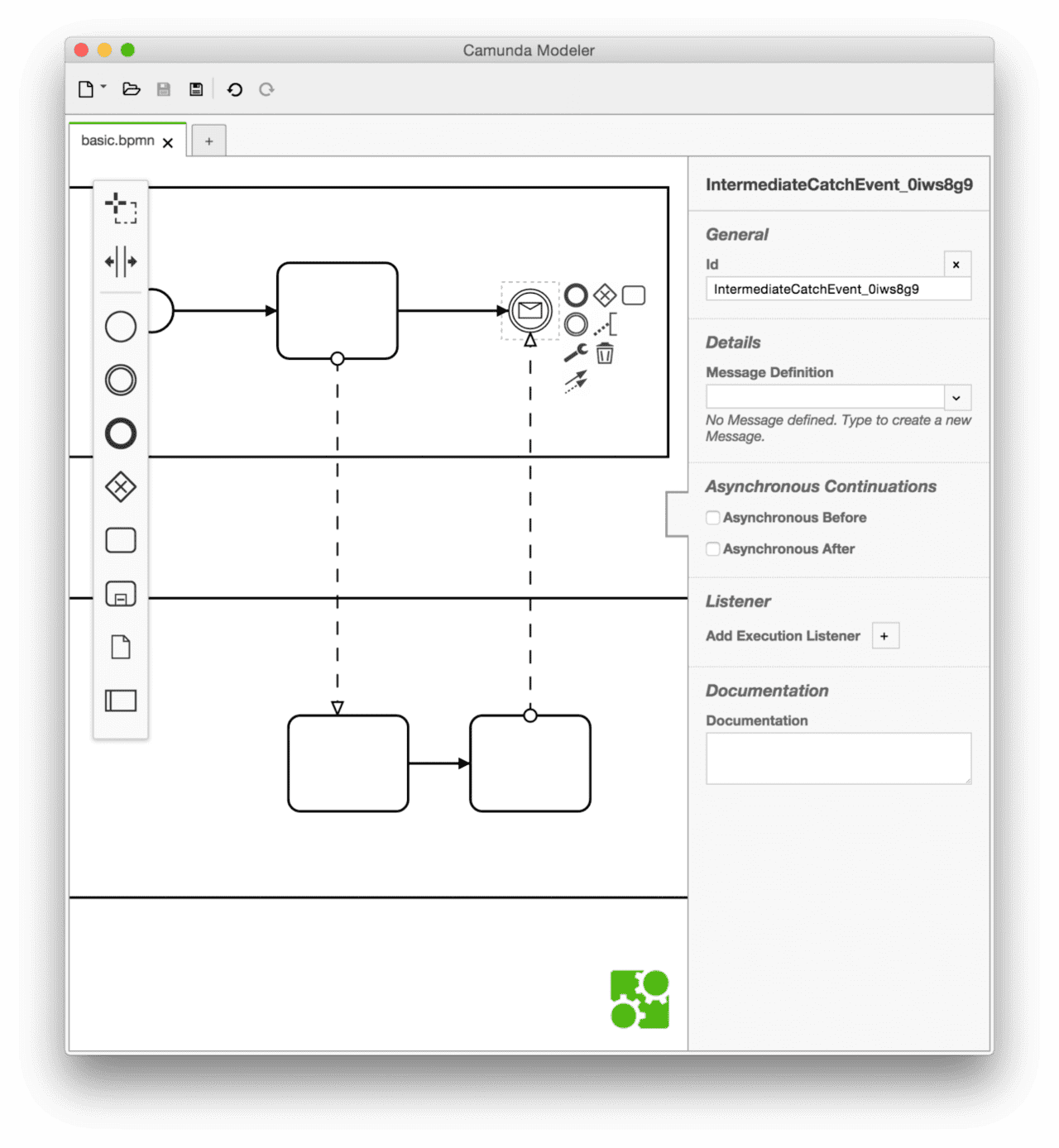Append text annotation from context pad
Viewport: 1059px width, 1148px height.
tap(605, 324)
